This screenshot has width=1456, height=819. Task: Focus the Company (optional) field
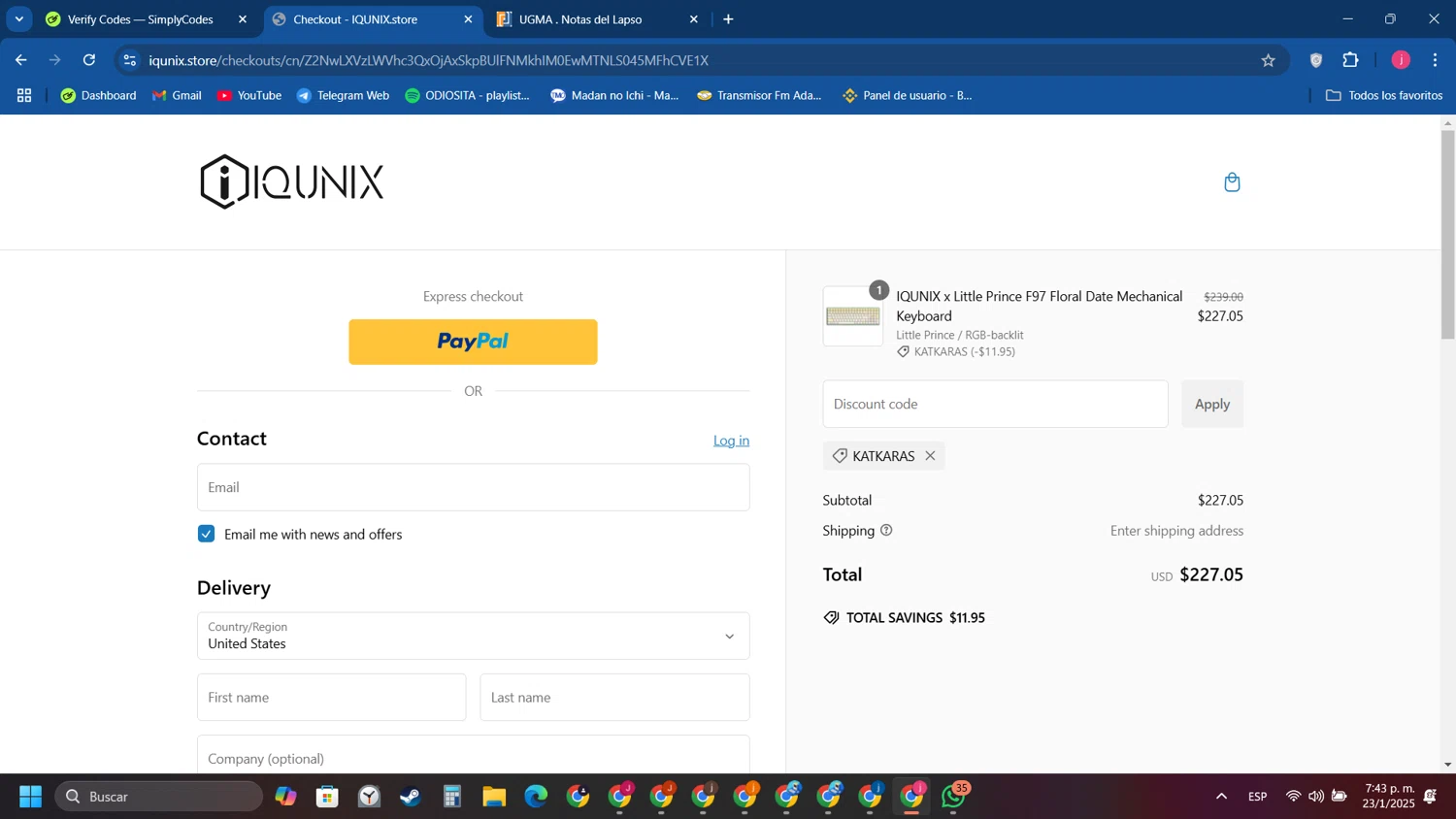click(473, 755)
